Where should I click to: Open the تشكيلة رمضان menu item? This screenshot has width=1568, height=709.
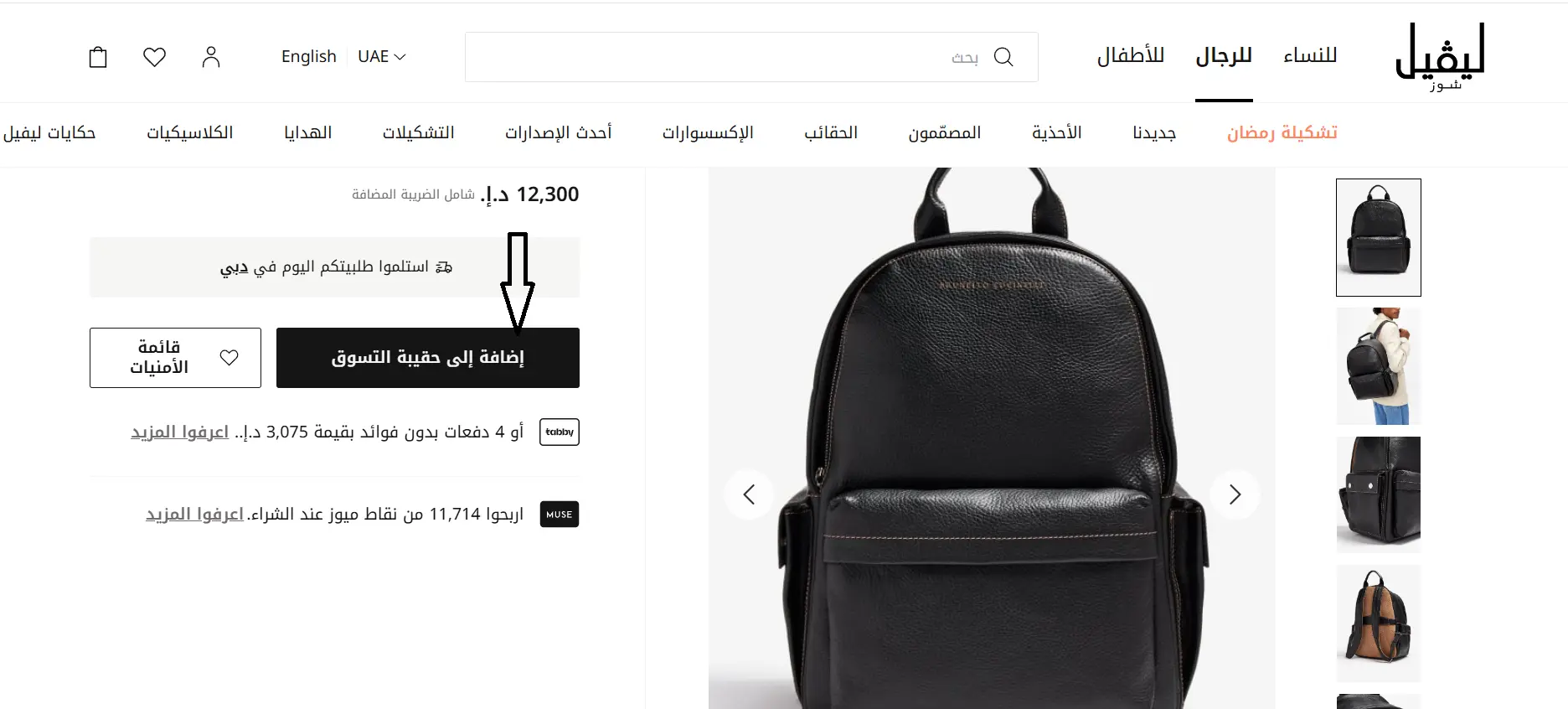coord(1282,132)
